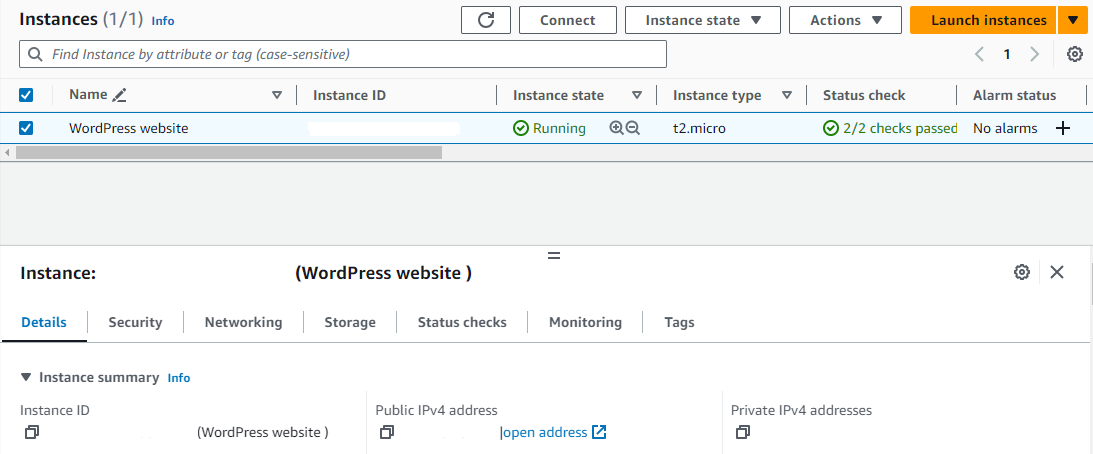Close the instance details panel
Viewport: 1093px width, 454px height.
click(x=1057, y=272)
